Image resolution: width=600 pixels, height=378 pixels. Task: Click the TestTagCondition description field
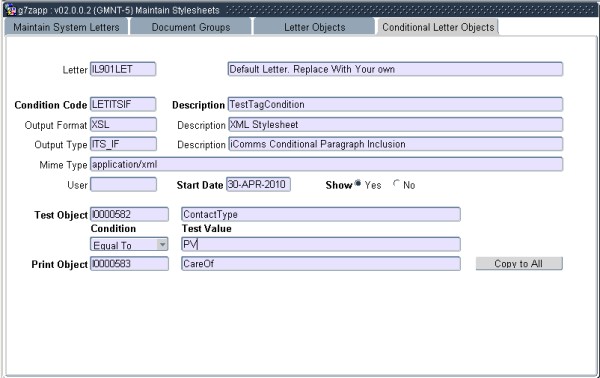coord(395,104)
